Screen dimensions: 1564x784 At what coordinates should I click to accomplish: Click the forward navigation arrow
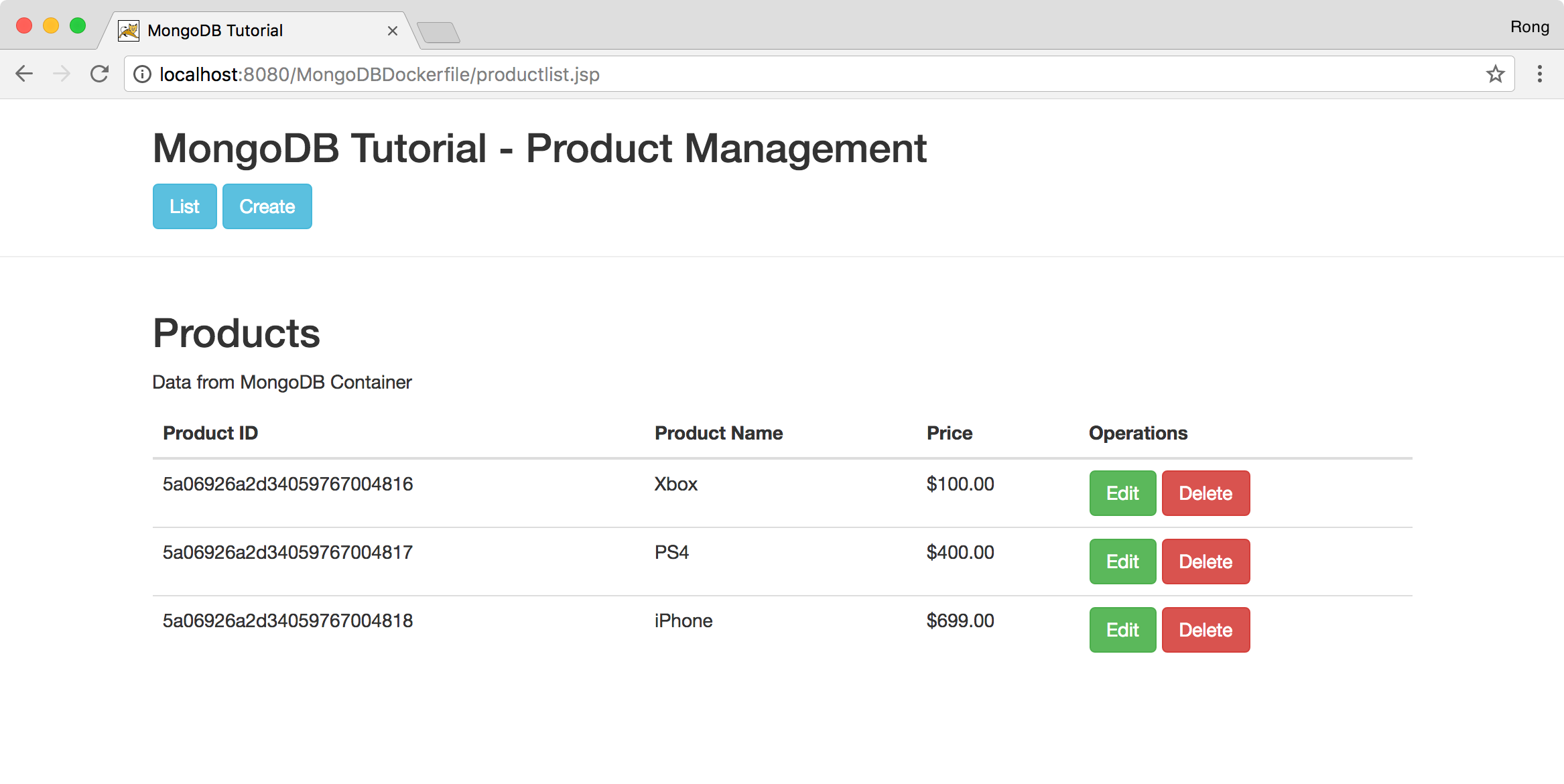pos(62,74)
